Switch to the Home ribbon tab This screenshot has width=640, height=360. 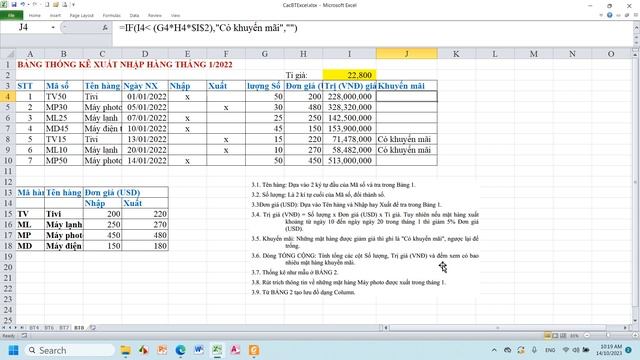click(35, 15)
